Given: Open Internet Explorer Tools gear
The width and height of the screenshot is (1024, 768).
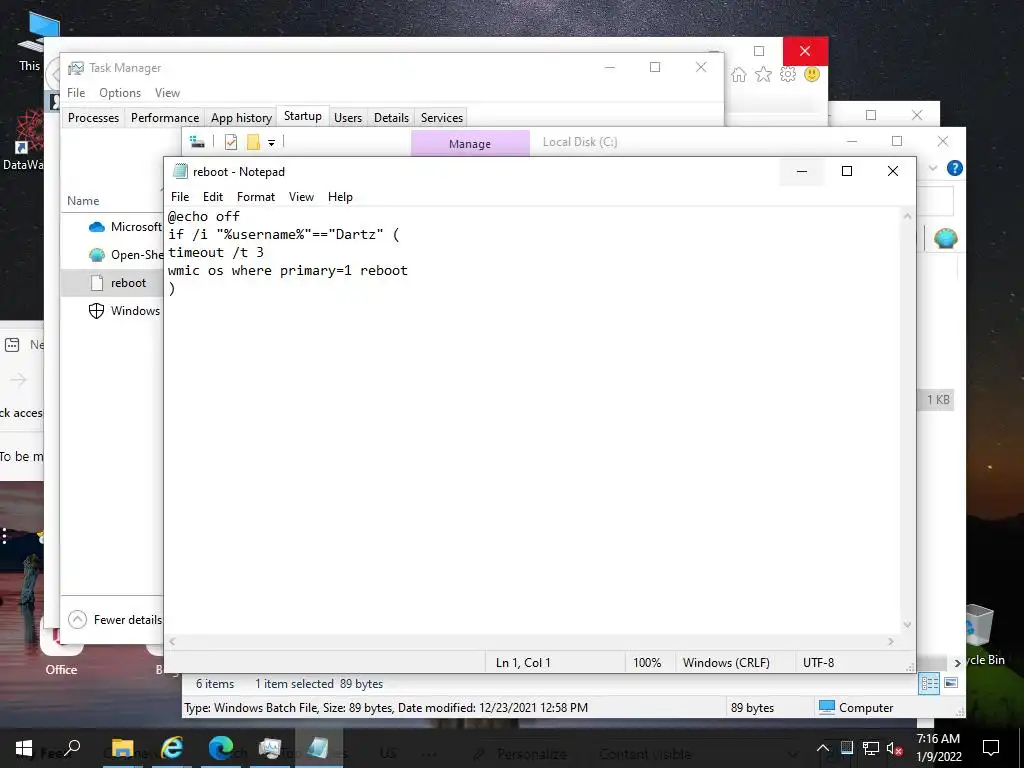Looking at the screenshot, I should (788, 74).
